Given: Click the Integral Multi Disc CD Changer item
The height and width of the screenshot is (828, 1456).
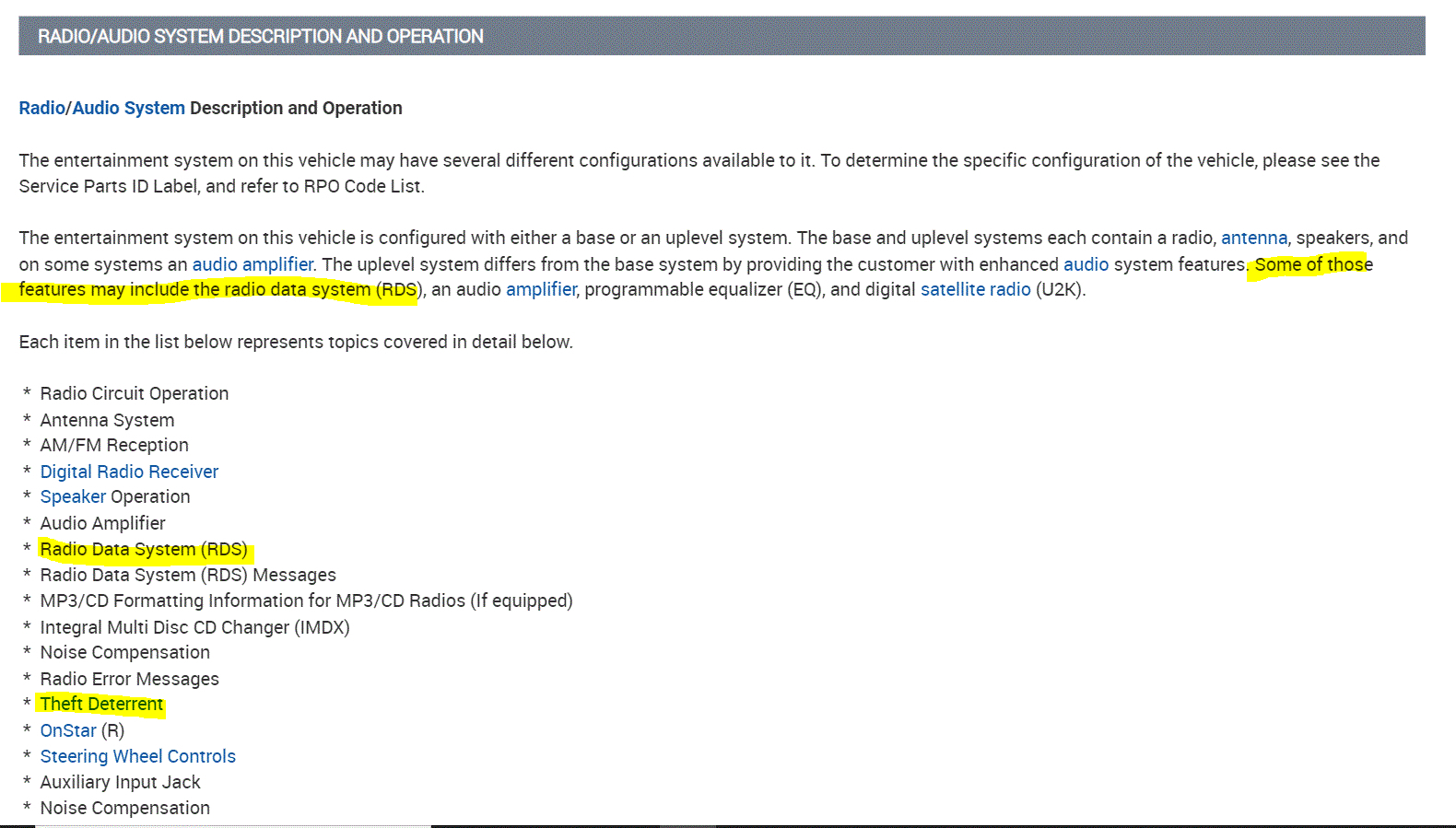Looking at the screenshot, I should 194,627.
